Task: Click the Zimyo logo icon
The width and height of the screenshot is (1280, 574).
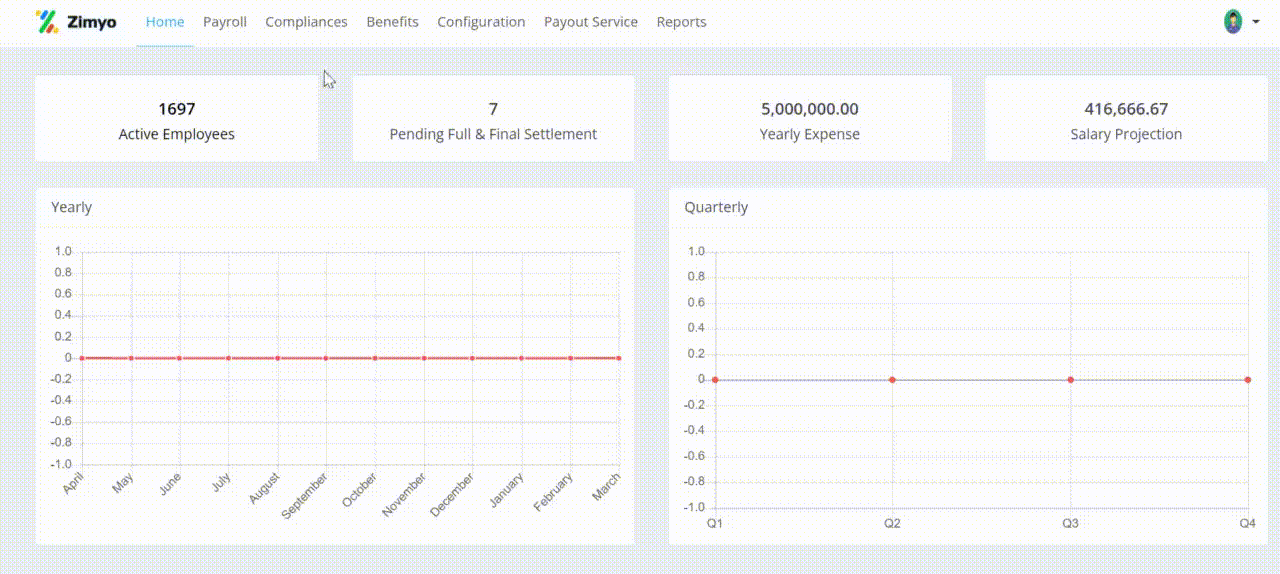Action: [x=46, y=21]
